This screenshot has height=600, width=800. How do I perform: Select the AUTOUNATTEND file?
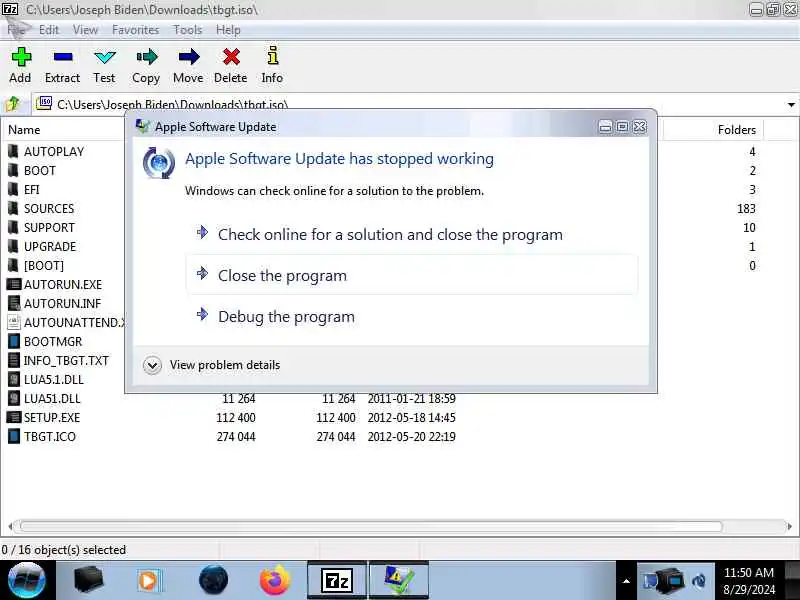(66, 322)
